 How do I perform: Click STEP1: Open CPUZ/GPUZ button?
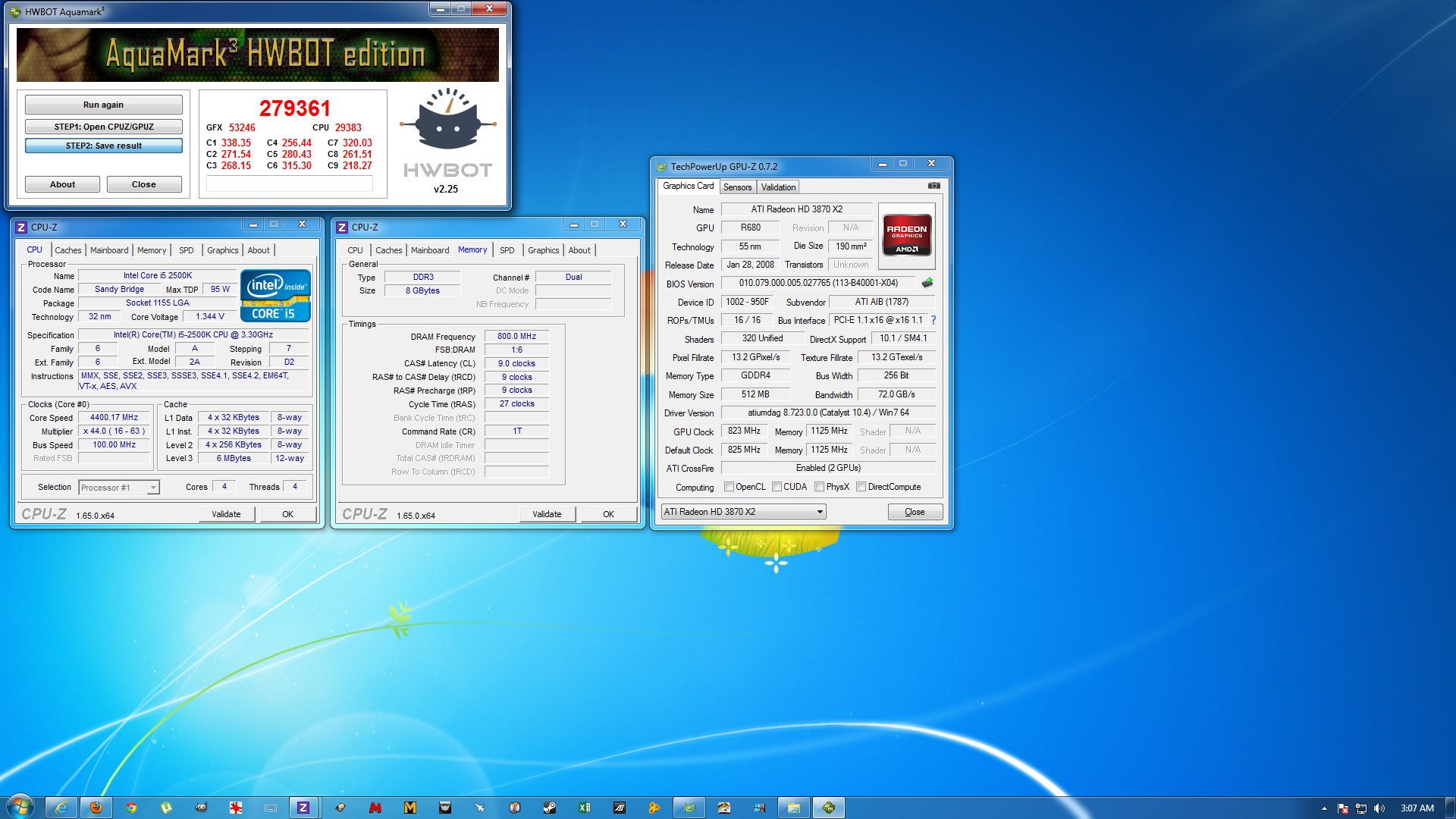click(104, 127)
